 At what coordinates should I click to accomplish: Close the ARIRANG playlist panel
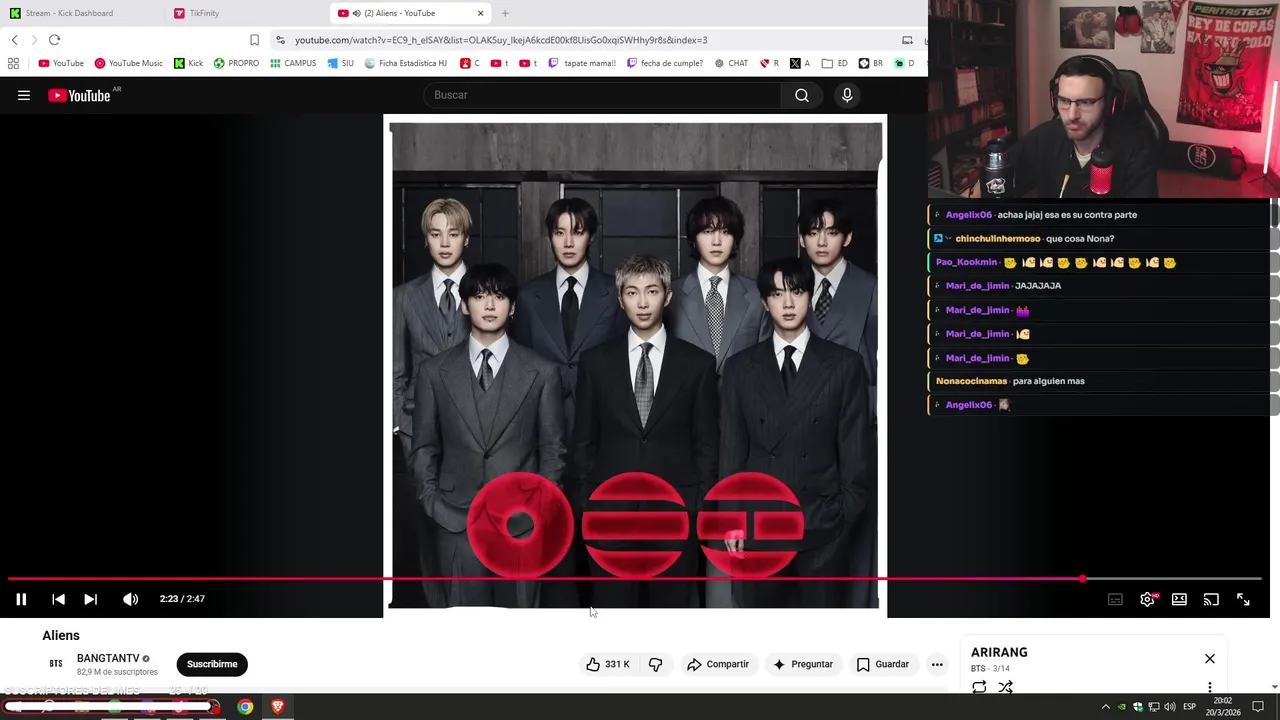(1210, 659)
